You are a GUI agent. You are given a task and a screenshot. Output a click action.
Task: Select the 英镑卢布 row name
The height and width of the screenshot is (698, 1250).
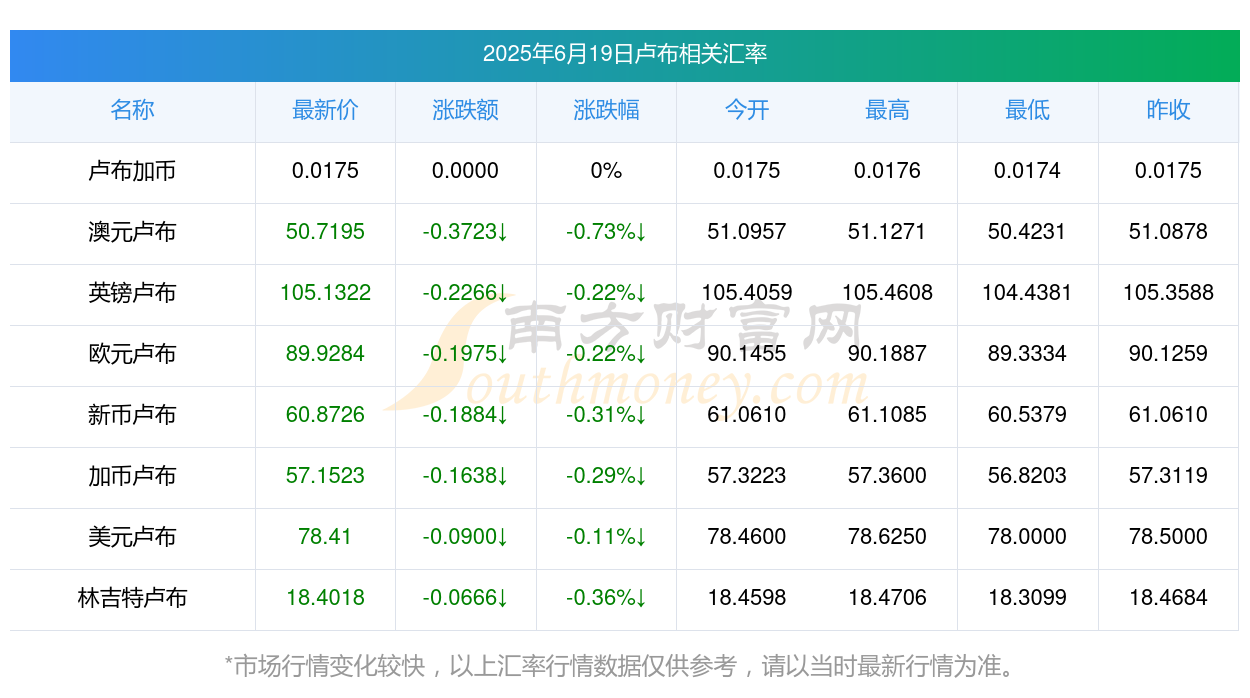coord(132,293)
